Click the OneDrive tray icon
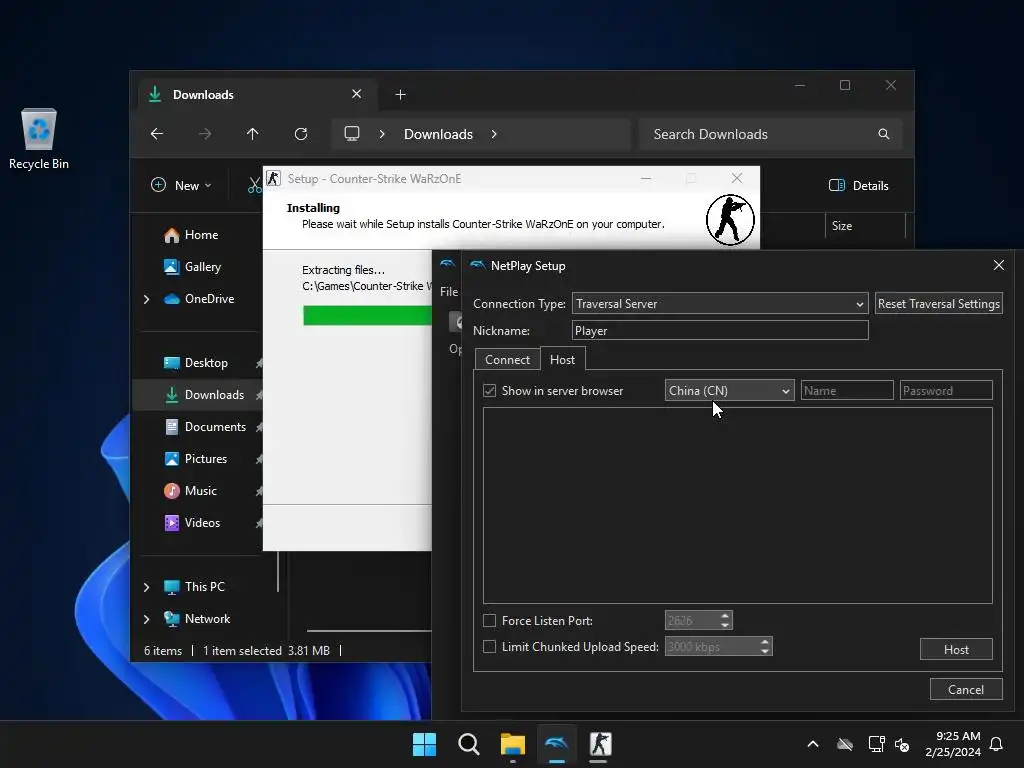This screenshot has width=1024, height=768. (x=845, y=744)
